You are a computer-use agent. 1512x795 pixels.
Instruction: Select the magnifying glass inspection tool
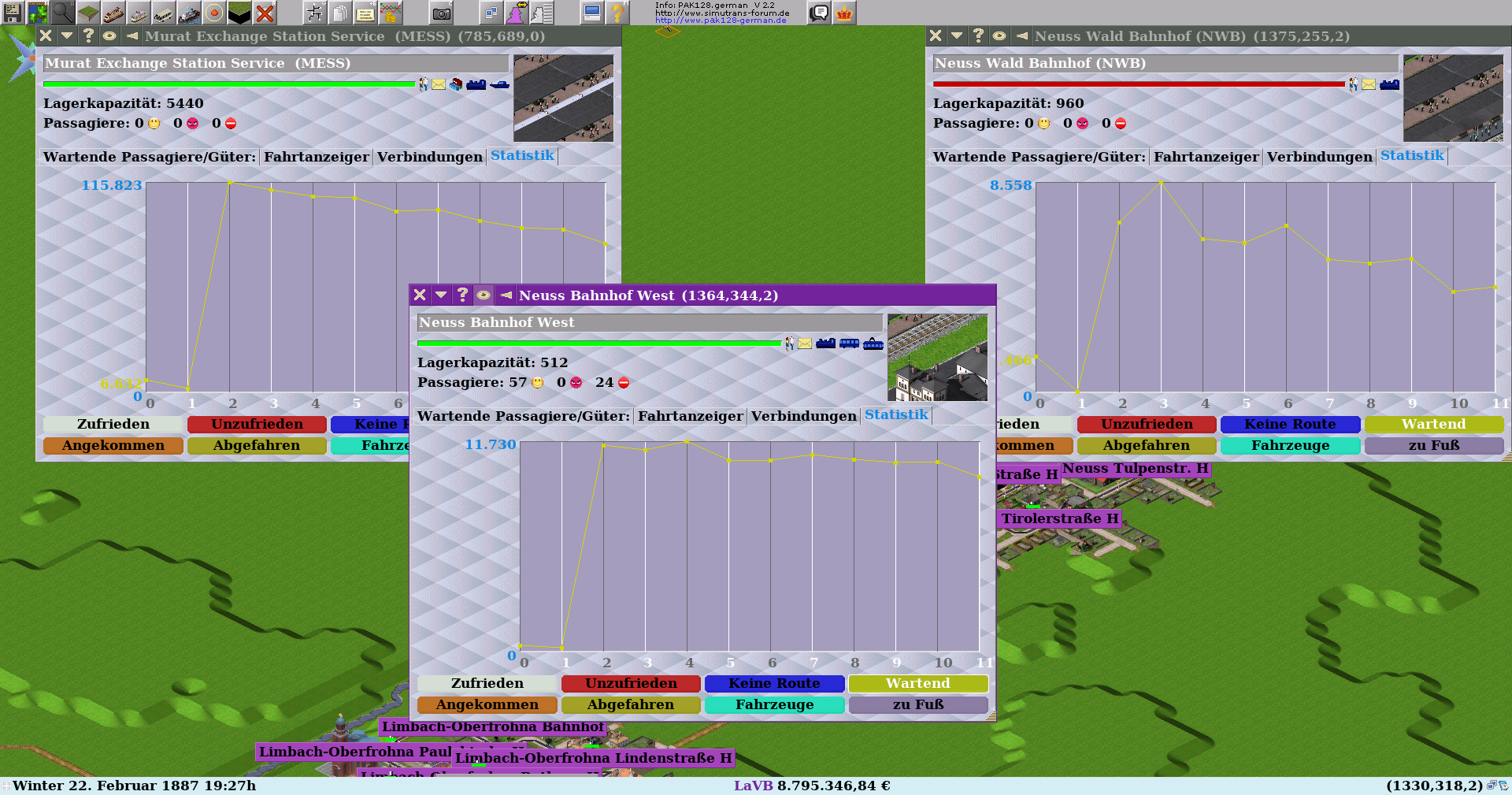[x=63, y=13]
